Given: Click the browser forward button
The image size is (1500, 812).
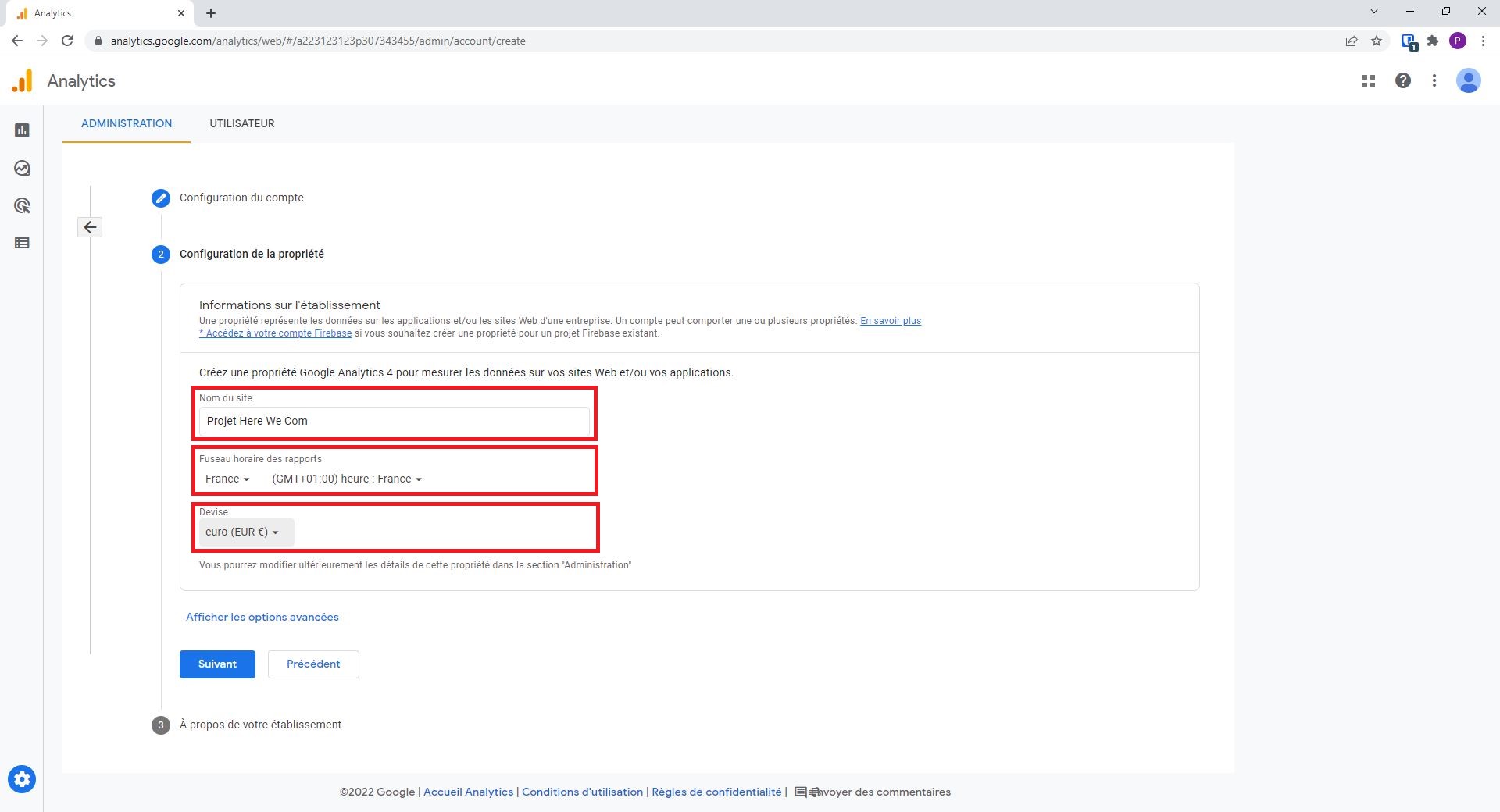Looking at the screenshot, I should tap(42, 41).
